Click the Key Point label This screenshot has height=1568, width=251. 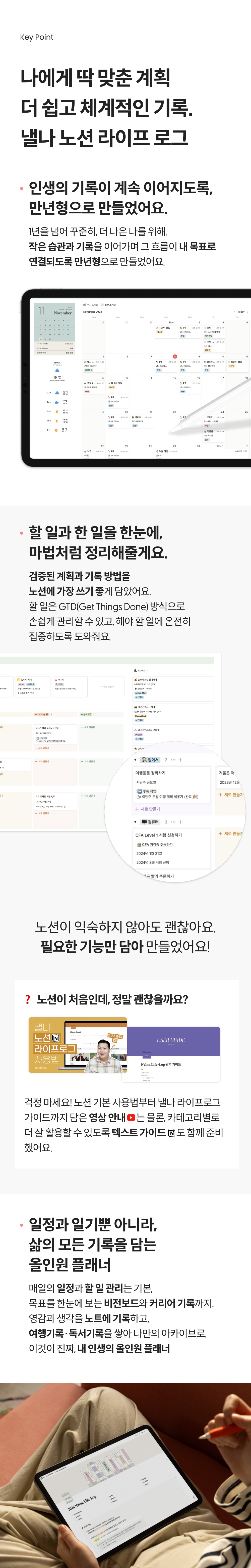point(36,37)
